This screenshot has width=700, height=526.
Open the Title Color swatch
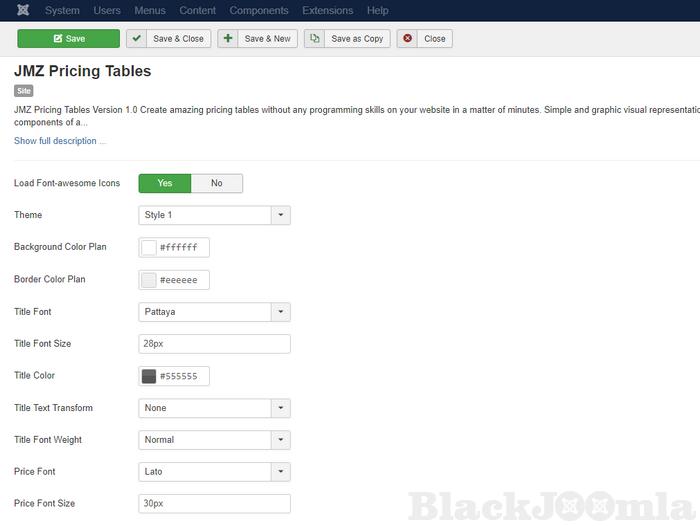point(149,377)
